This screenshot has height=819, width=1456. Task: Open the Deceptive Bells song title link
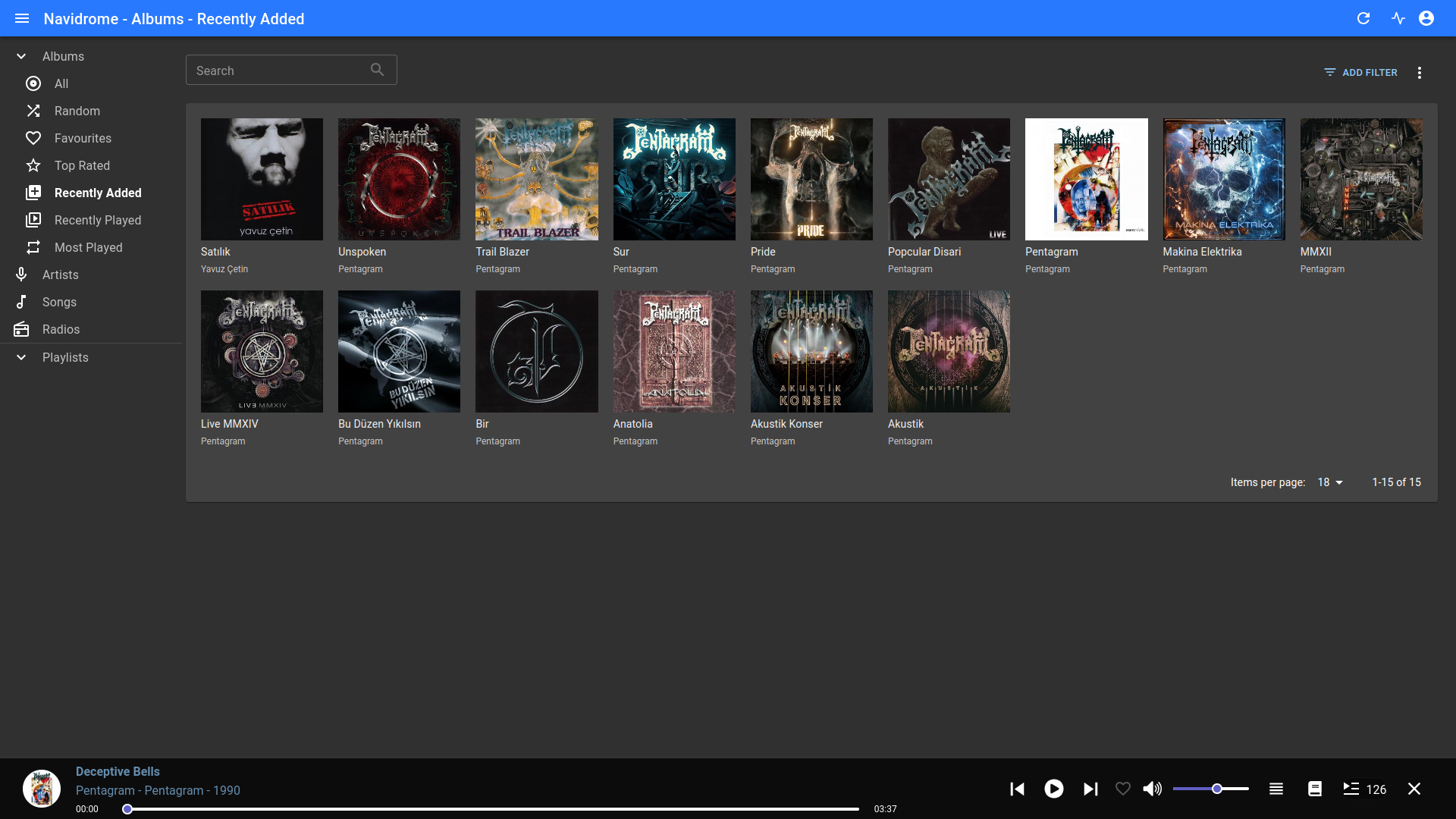[118, 771]
